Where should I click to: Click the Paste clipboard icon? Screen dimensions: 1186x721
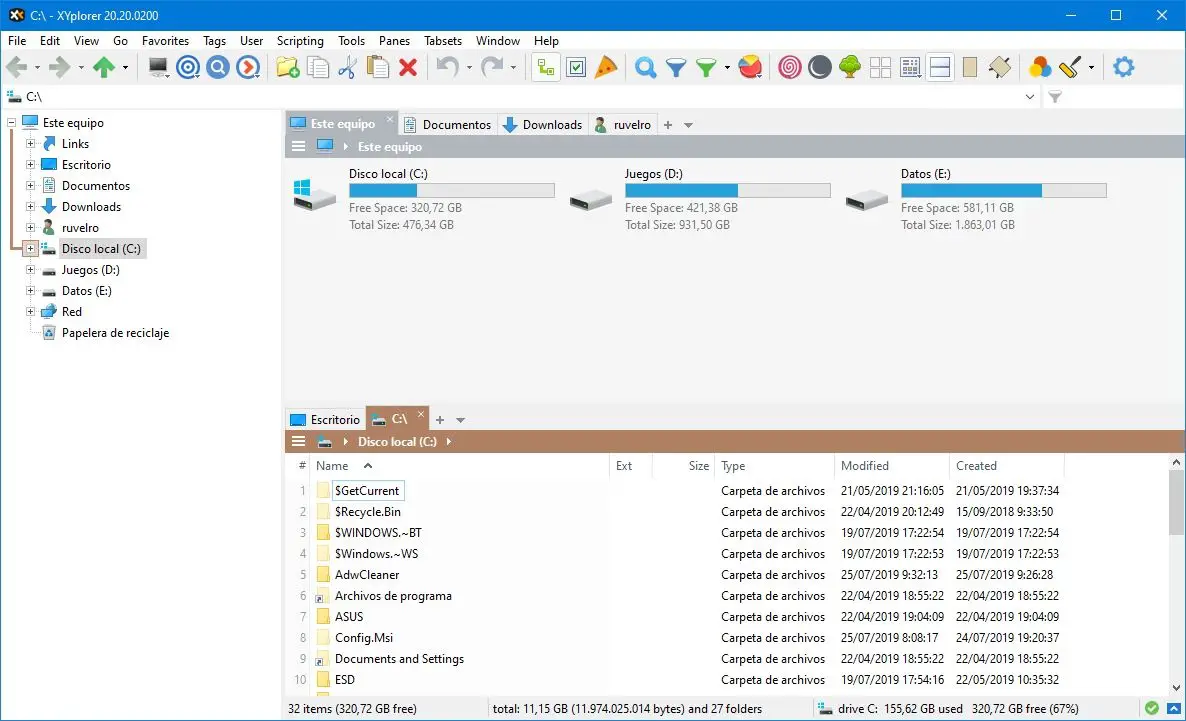377,67
